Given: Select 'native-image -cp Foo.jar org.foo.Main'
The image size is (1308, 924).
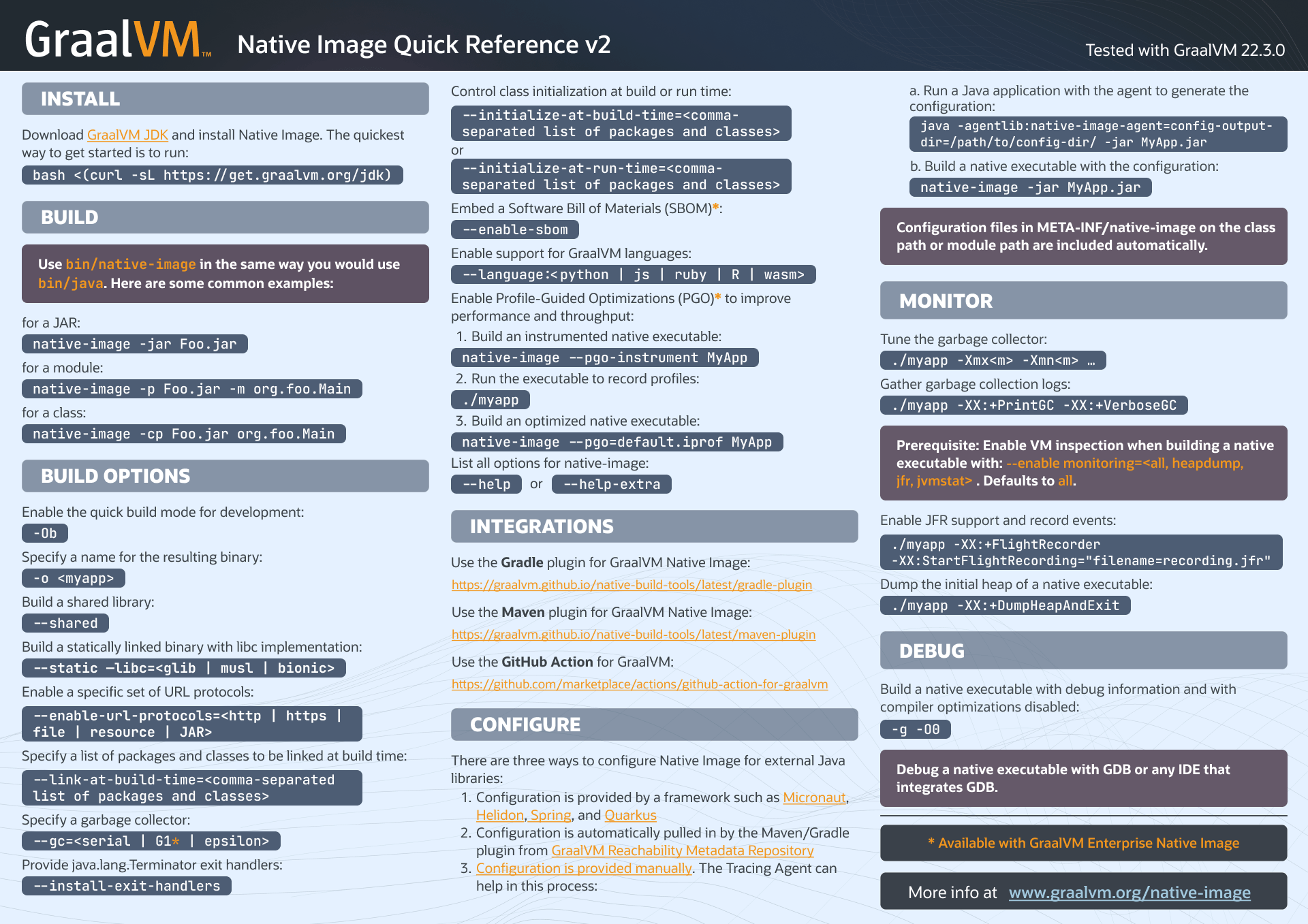Looking at the screenshot, I should click(184, 434).
